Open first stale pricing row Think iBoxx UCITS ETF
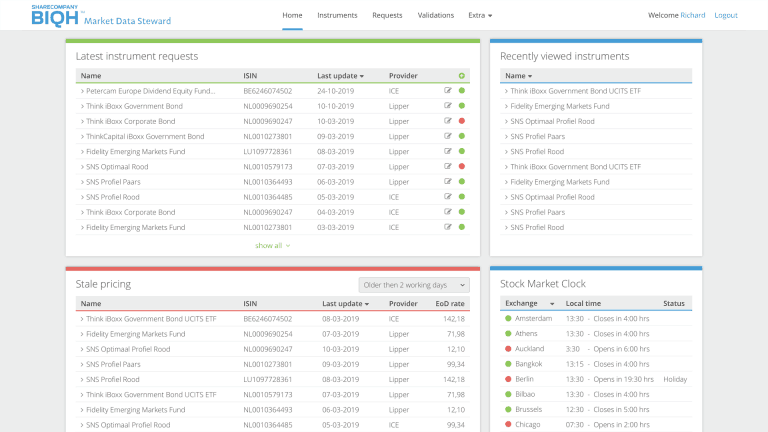 click(x=151, y=319)
